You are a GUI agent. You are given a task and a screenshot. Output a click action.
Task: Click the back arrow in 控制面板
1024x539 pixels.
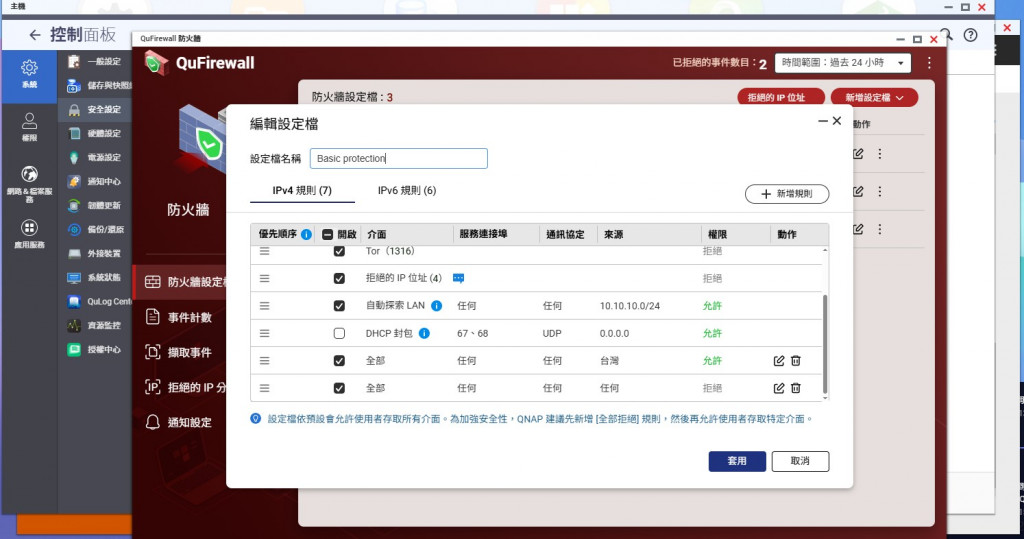(x=35, y=35)
